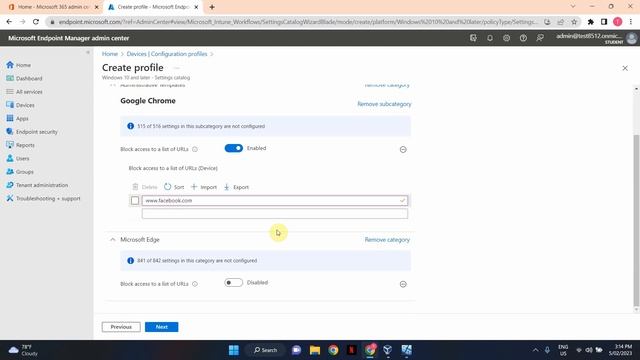640x360 pixels.
Task: Open Devices | Configuration profiles breadcrumb
Action: (167, 54)
